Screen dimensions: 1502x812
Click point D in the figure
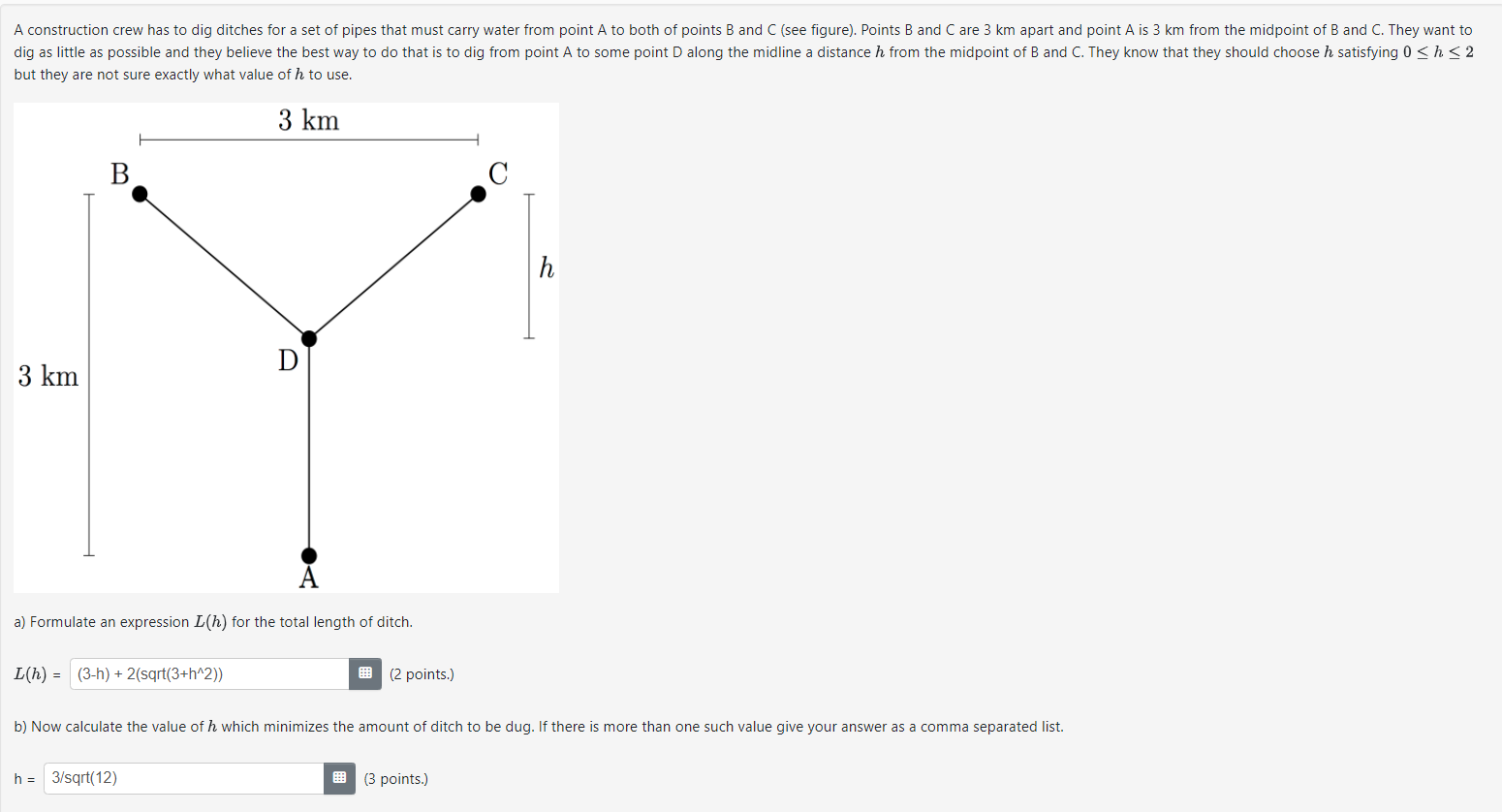click(309, 339)
